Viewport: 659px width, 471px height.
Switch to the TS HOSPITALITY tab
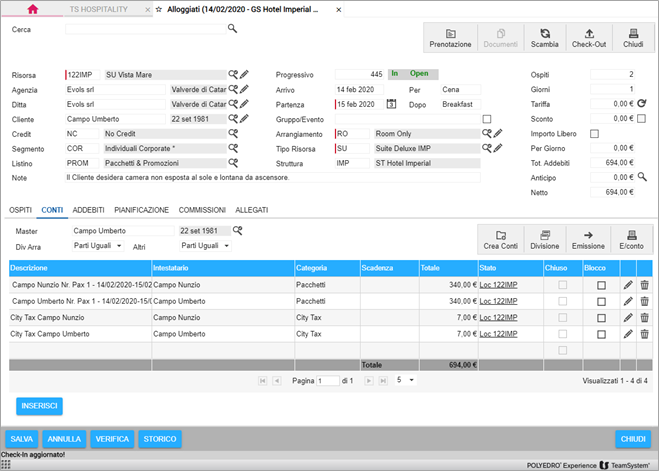click(x=99, y=9)
